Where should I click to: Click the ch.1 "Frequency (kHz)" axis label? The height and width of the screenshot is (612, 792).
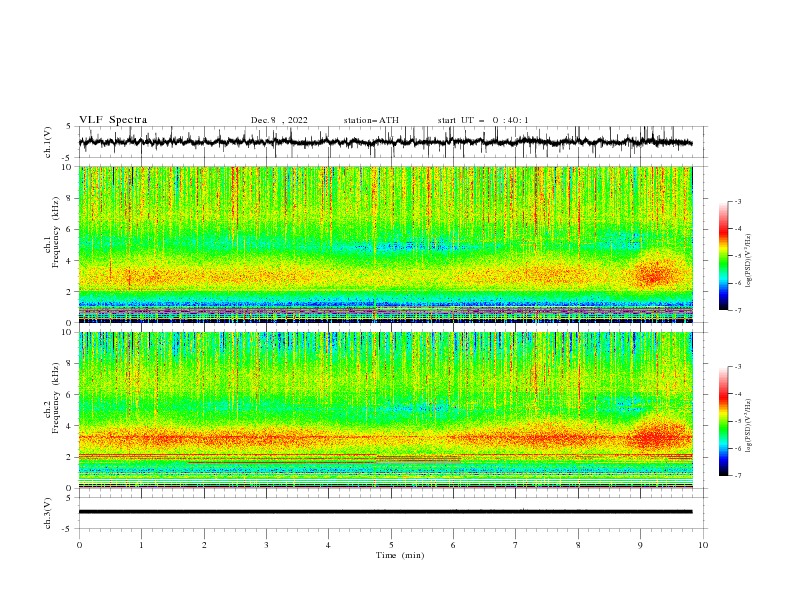point(56,233)
